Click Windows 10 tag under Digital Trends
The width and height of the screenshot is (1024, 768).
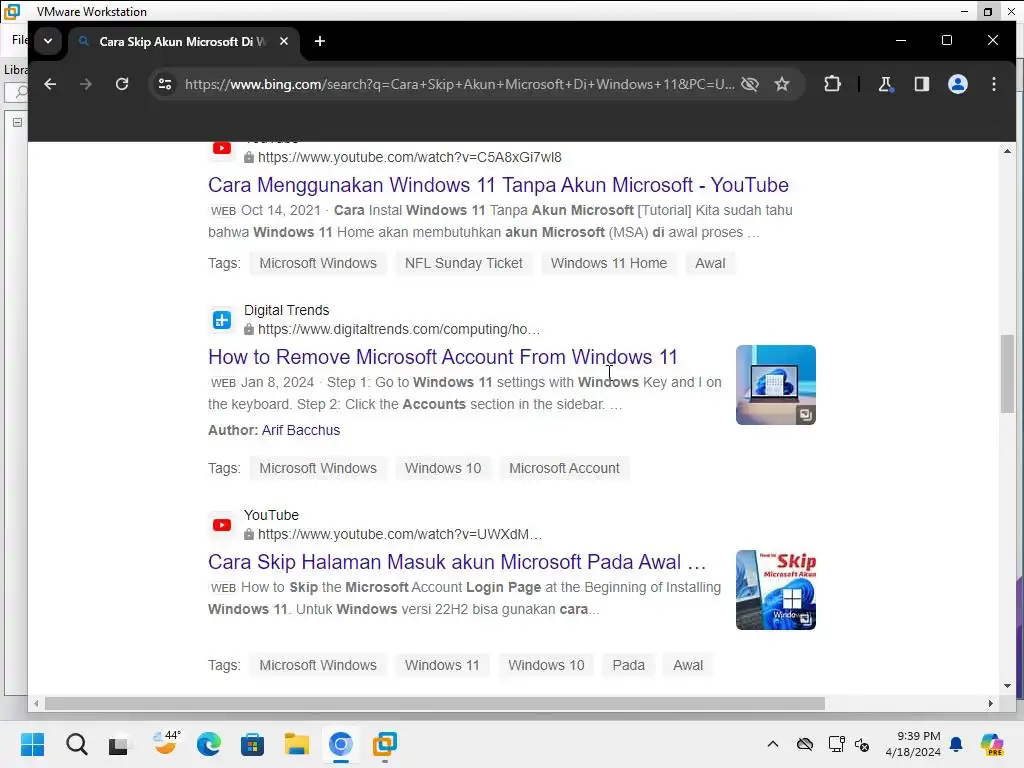coord(443,468)
